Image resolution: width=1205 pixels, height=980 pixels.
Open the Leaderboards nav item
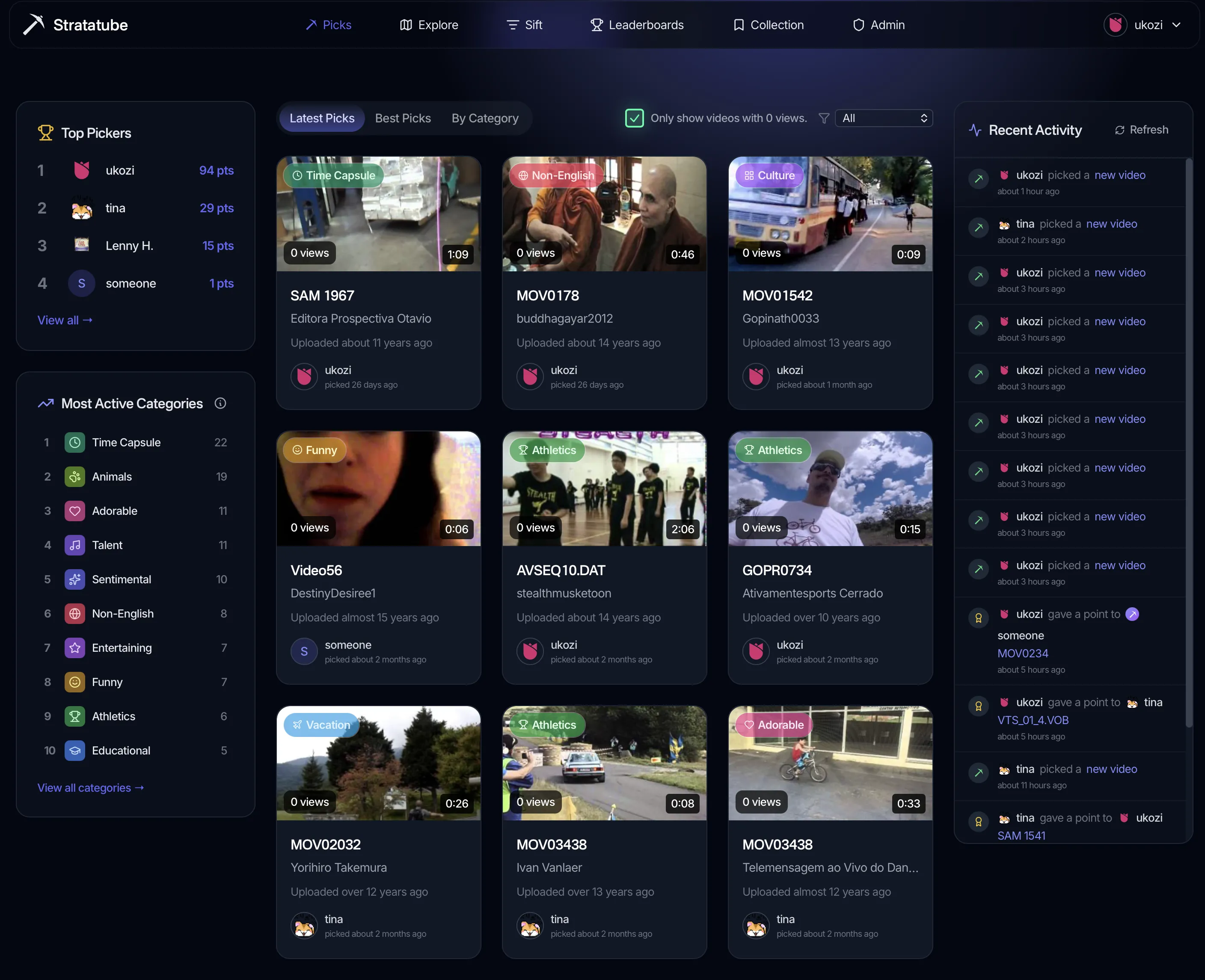click(637, 25)
